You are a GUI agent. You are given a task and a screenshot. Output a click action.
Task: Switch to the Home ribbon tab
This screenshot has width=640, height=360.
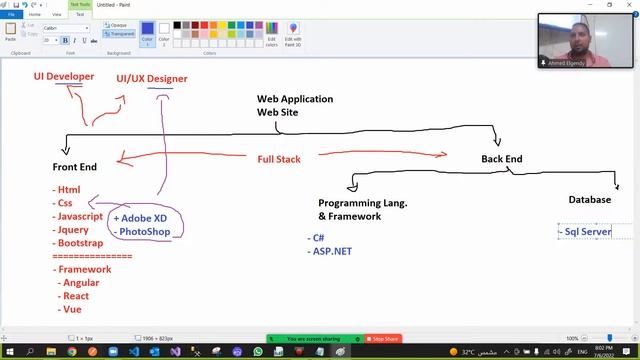[35, 14]
